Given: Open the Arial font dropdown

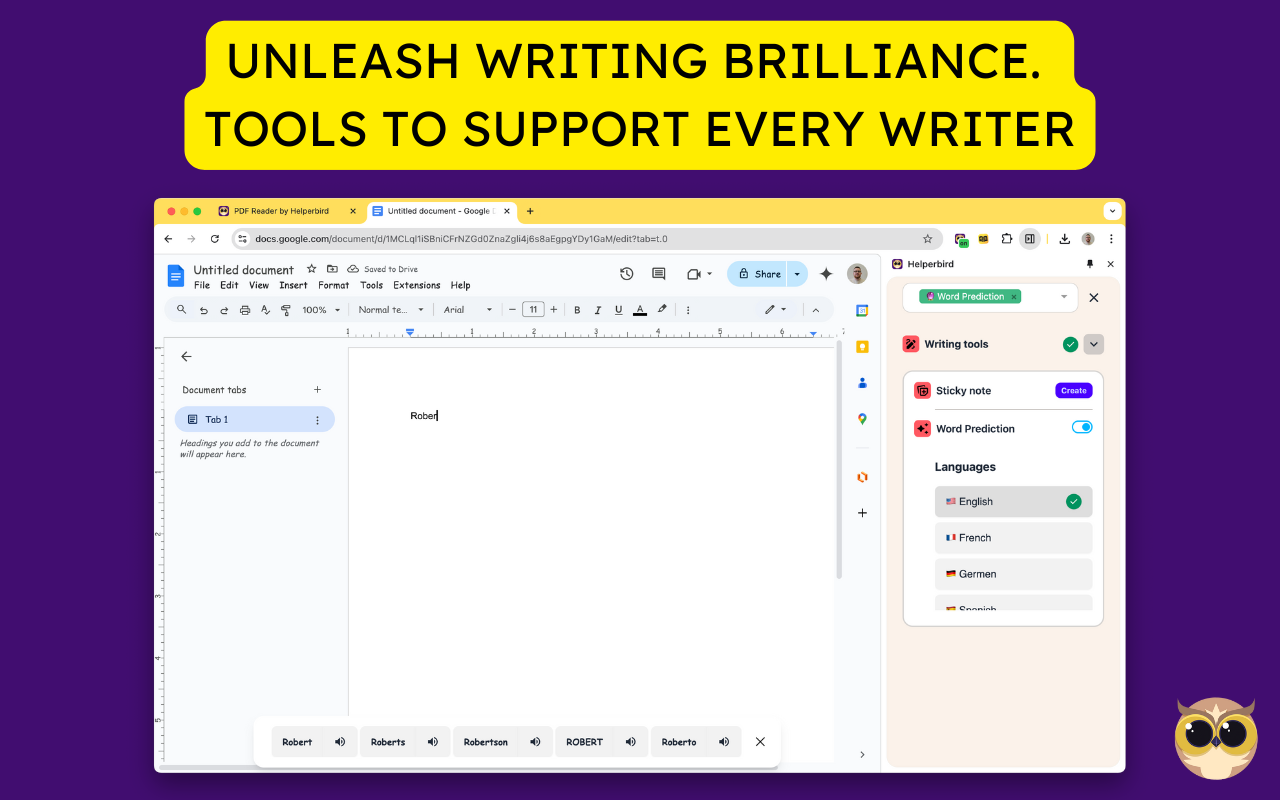Looking at the screenshot, I should pyautogui.click(x=467, y=309).
